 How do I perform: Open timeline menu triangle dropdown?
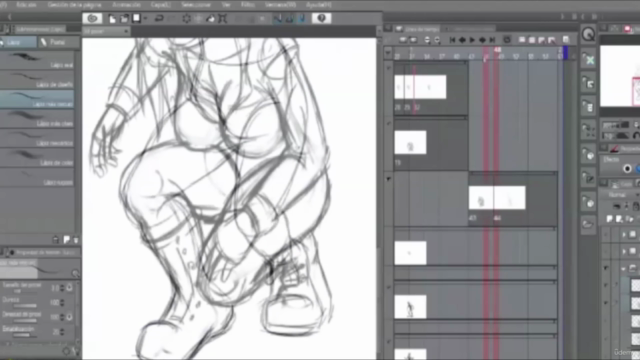(x=388, y=53)
